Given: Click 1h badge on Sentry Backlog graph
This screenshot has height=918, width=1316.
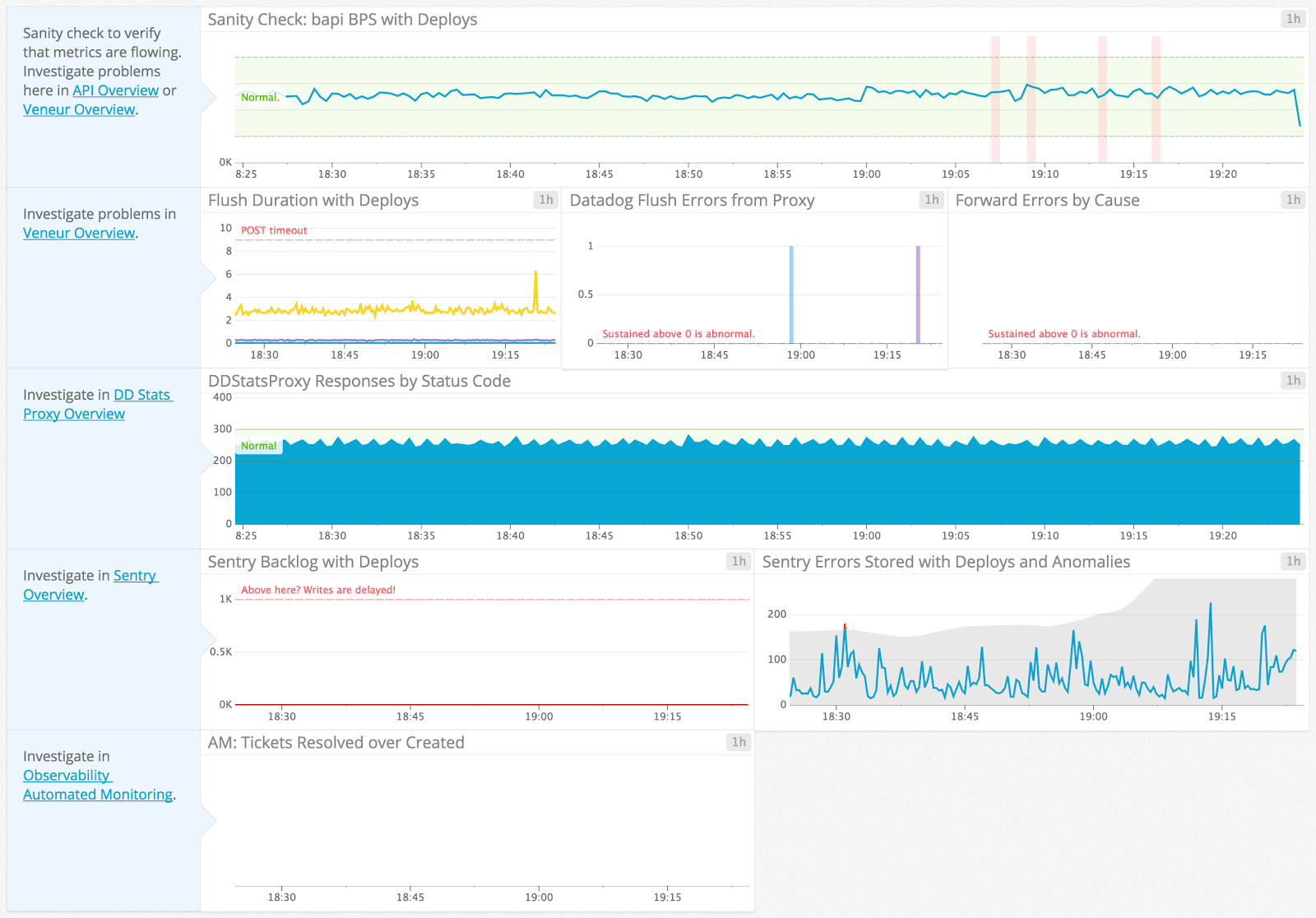Looking at the screenshot, I should (x=739, y=562).
